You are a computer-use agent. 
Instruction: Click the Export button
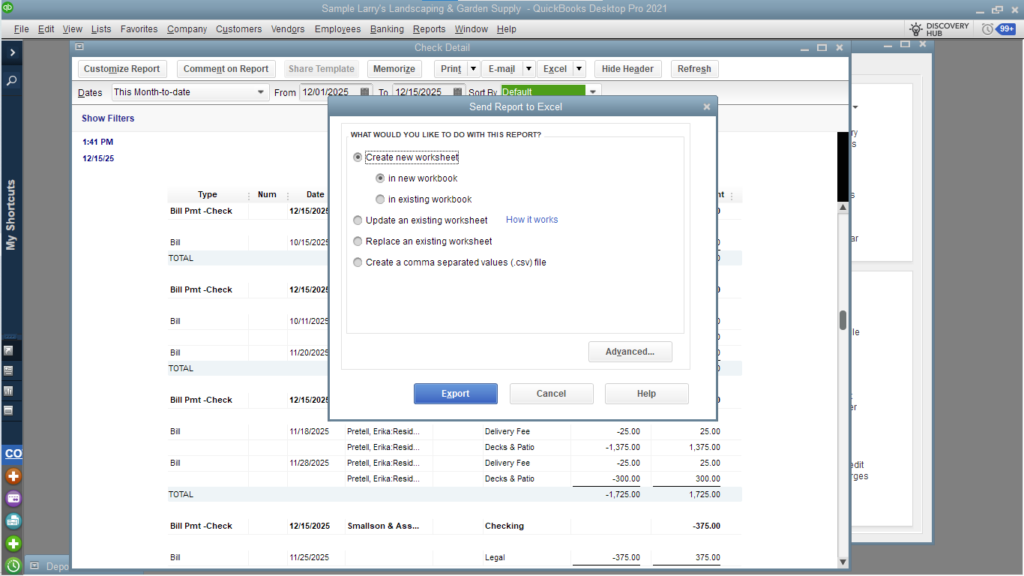455,394
